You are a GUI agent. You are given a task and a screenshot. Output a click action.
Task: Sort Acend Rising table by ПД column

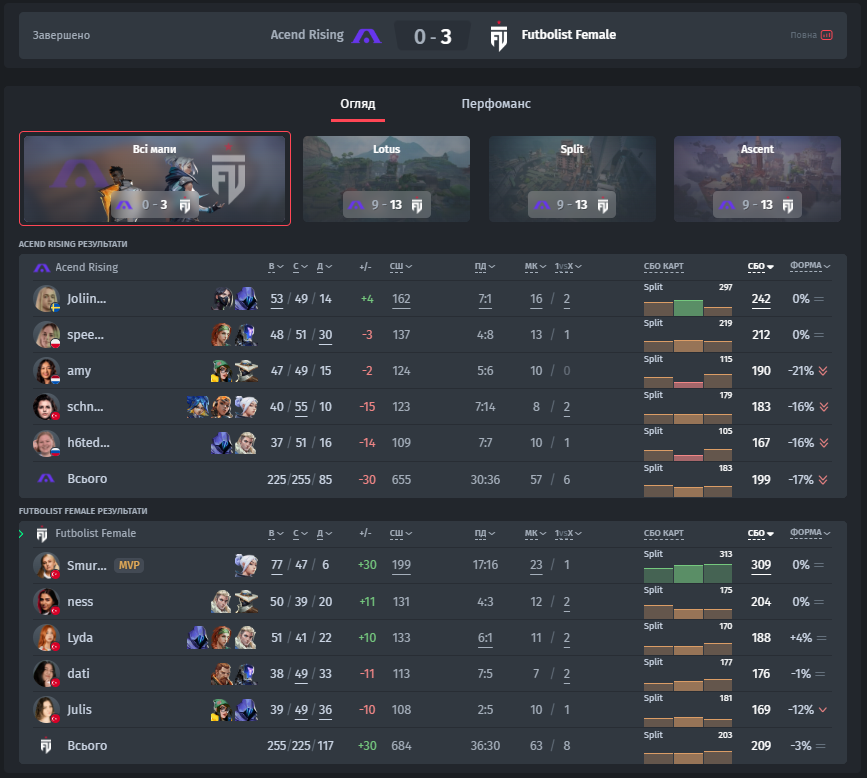[x=485, y=267]
